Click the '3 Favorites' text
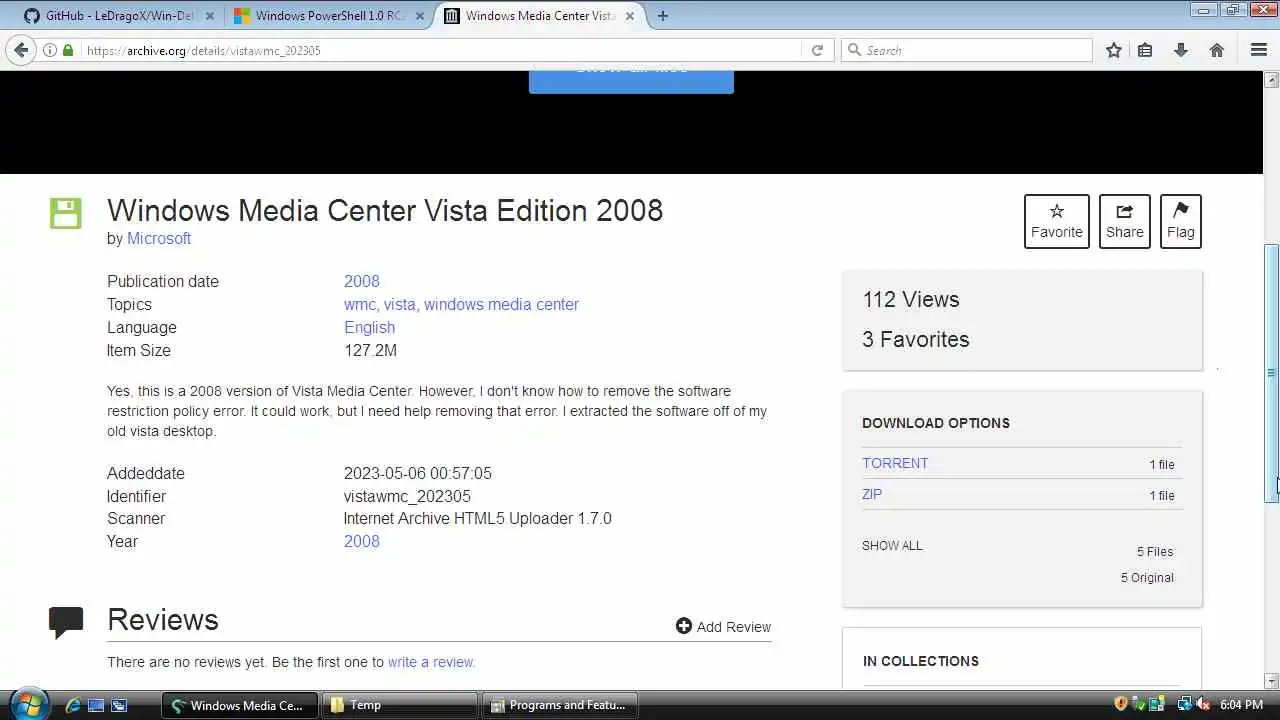Image resolution: width=1280 pixels, height=720 pixels. 915,339
